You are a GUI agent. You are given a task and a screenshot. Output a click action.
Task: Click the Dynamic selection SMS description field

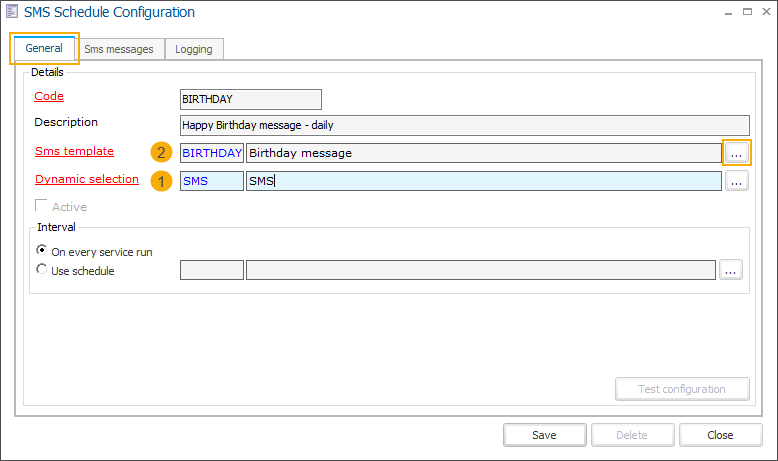(483, 181)
